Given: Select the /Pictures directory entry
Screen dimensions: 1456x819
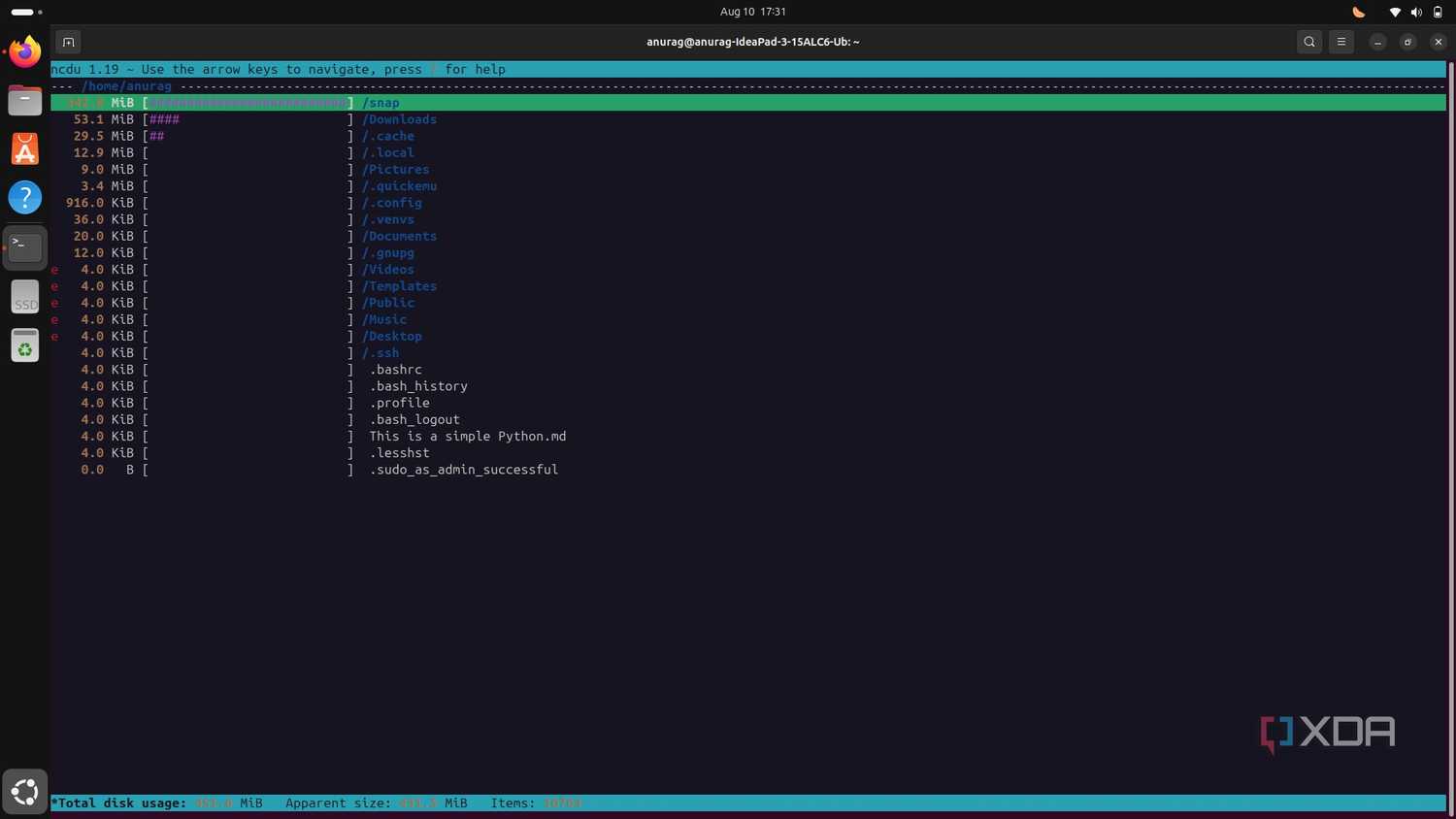Looking at the screenshot, I should 395,169.
